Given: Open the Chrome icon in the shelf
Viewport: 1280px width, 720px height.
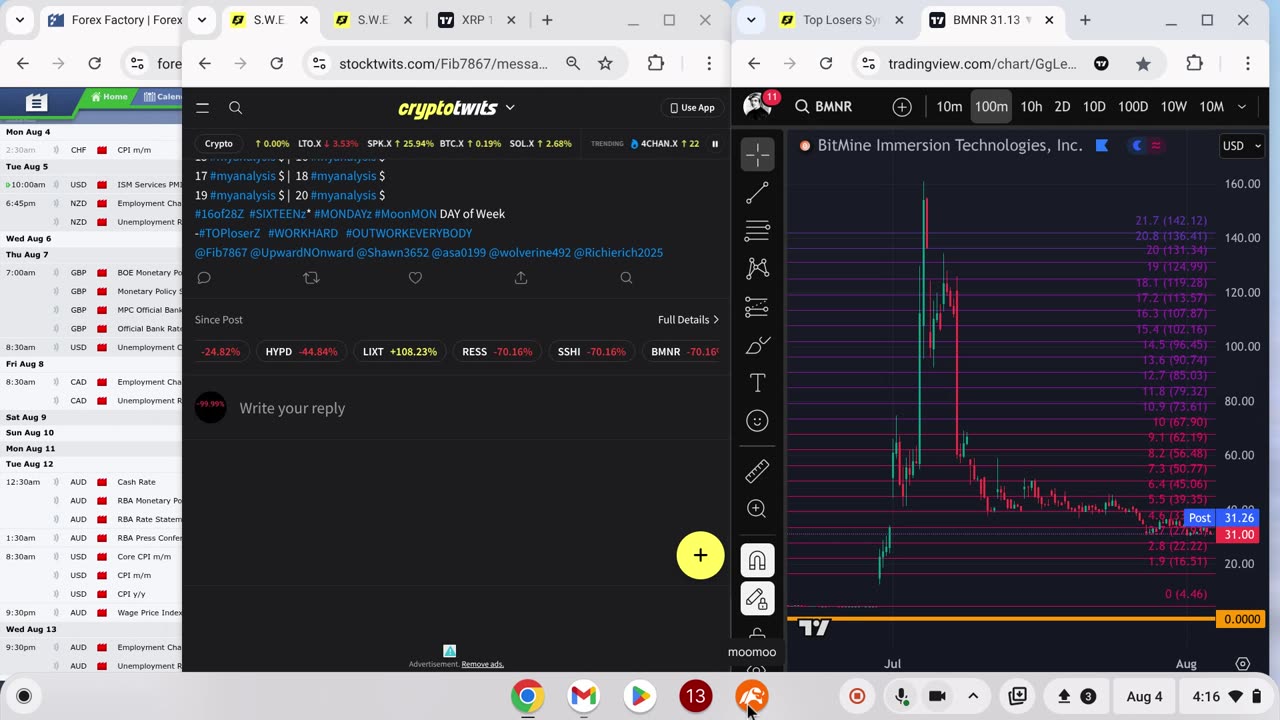Looking at the screenshot, I should (x=528, y=696).
